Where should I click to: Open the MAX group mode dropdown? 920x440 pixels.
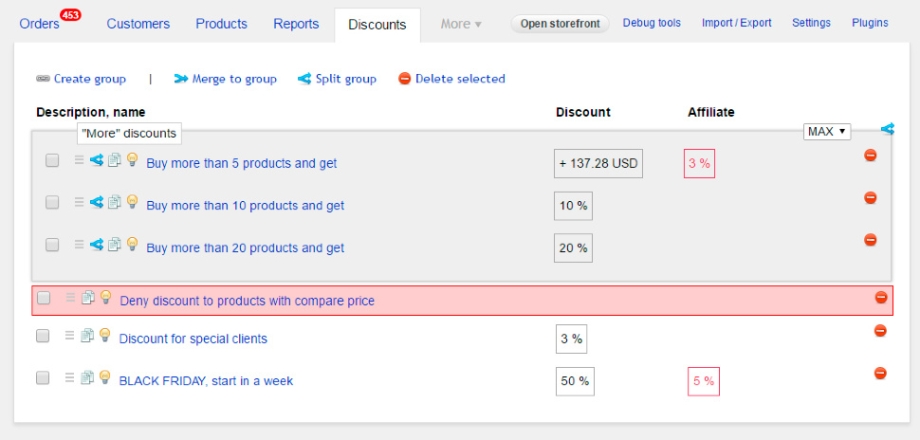coord(827,131)
